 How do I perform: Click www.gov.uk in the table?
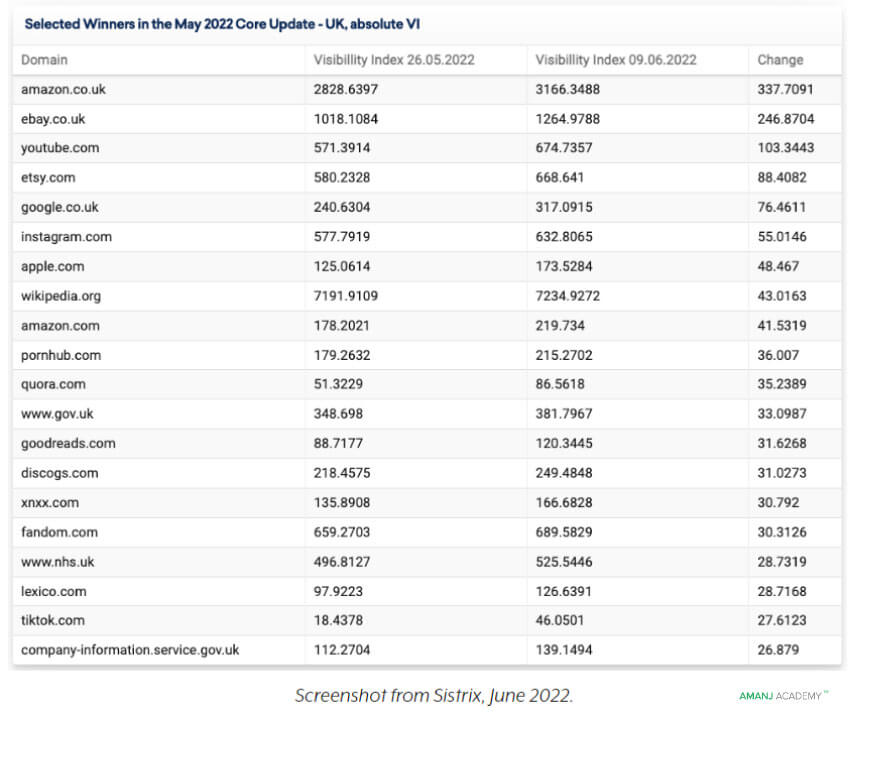tap(57, 414)
